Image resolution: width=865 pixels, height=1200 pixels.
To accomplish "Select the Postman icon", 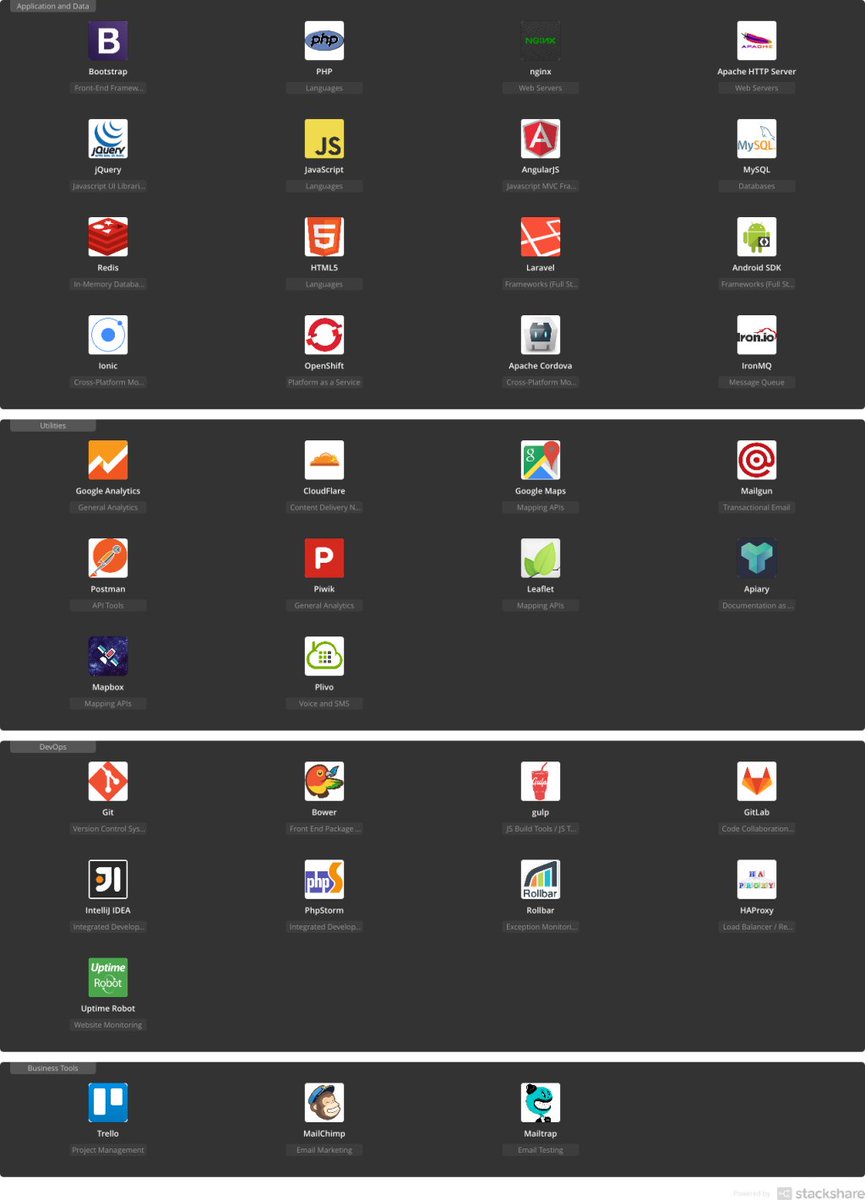I will point(108,558).
